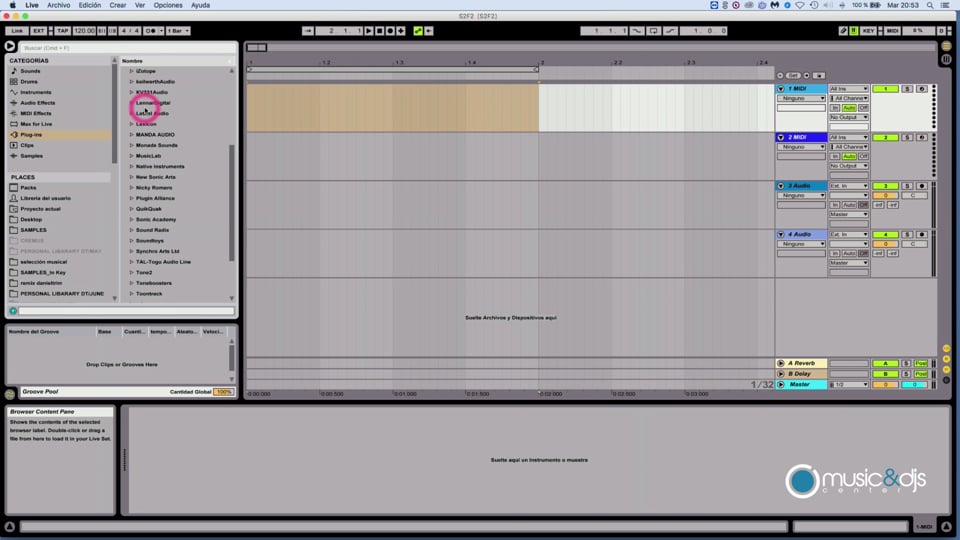Click 3 Audio track volume field
960x540 pixels.
[x=885, y=195]
